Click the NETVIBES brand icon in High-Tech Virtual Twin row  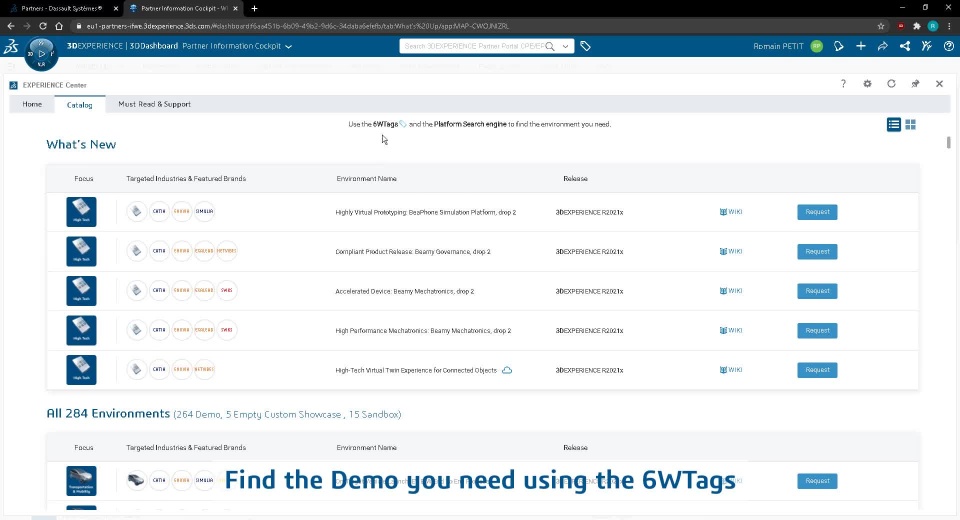pos(204,369)
